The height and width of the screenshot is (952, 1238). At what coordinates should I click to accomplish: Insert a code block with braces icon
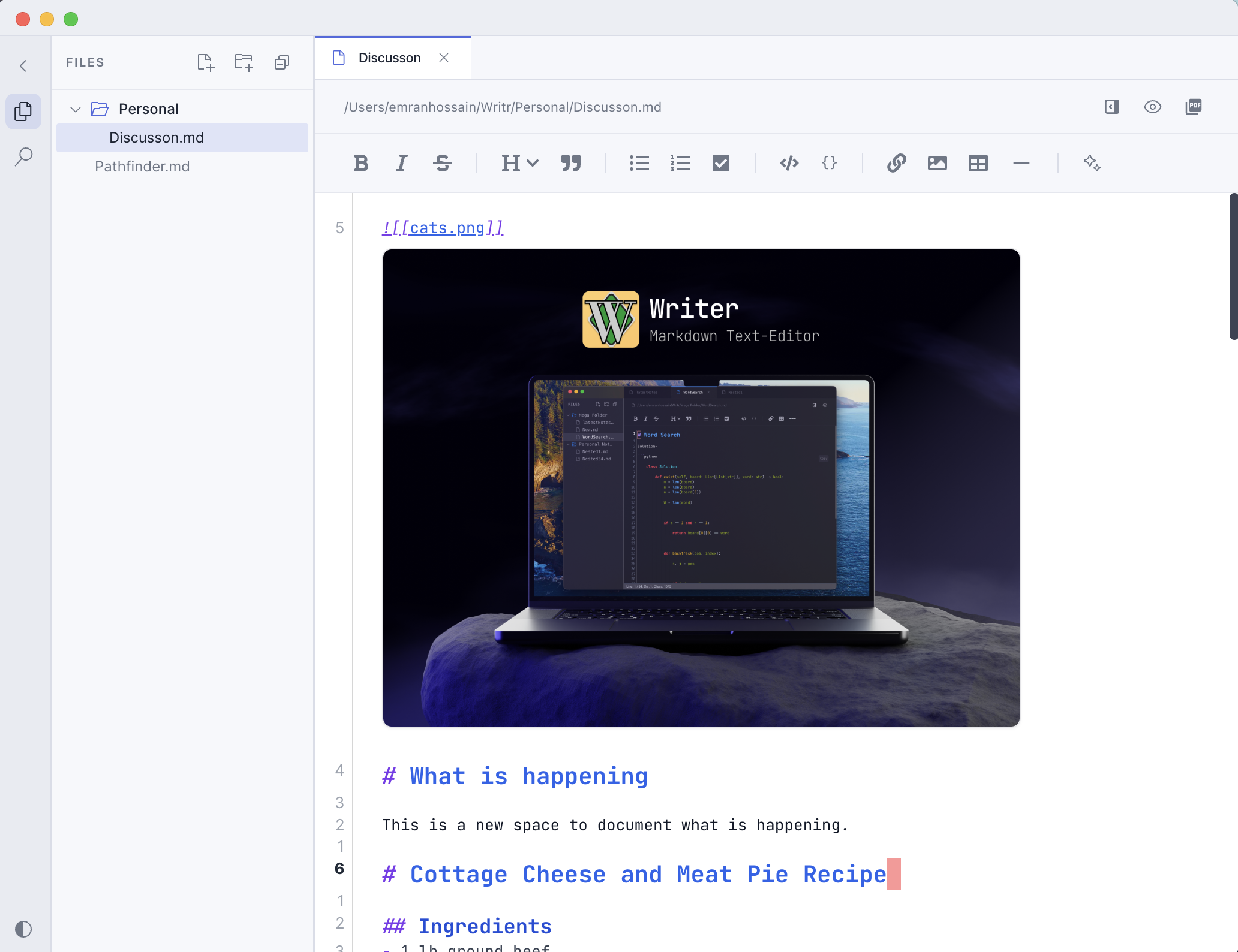tap(830, 163)
